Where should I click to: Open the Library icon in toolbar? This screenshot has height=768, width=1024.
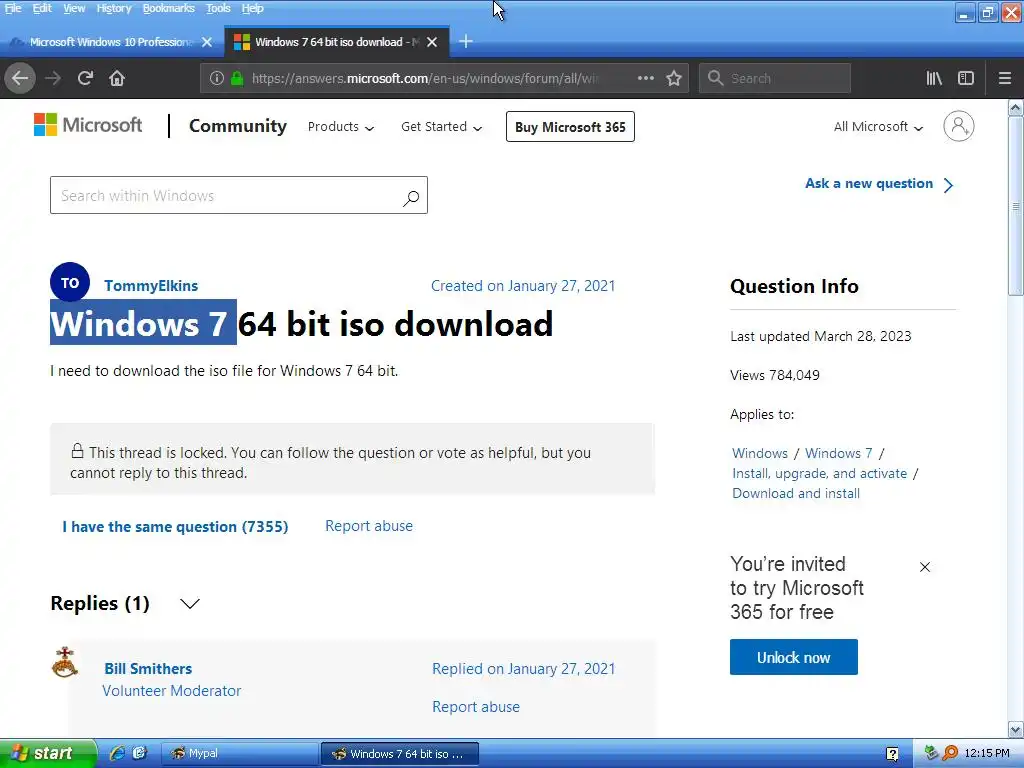(934, 78)
